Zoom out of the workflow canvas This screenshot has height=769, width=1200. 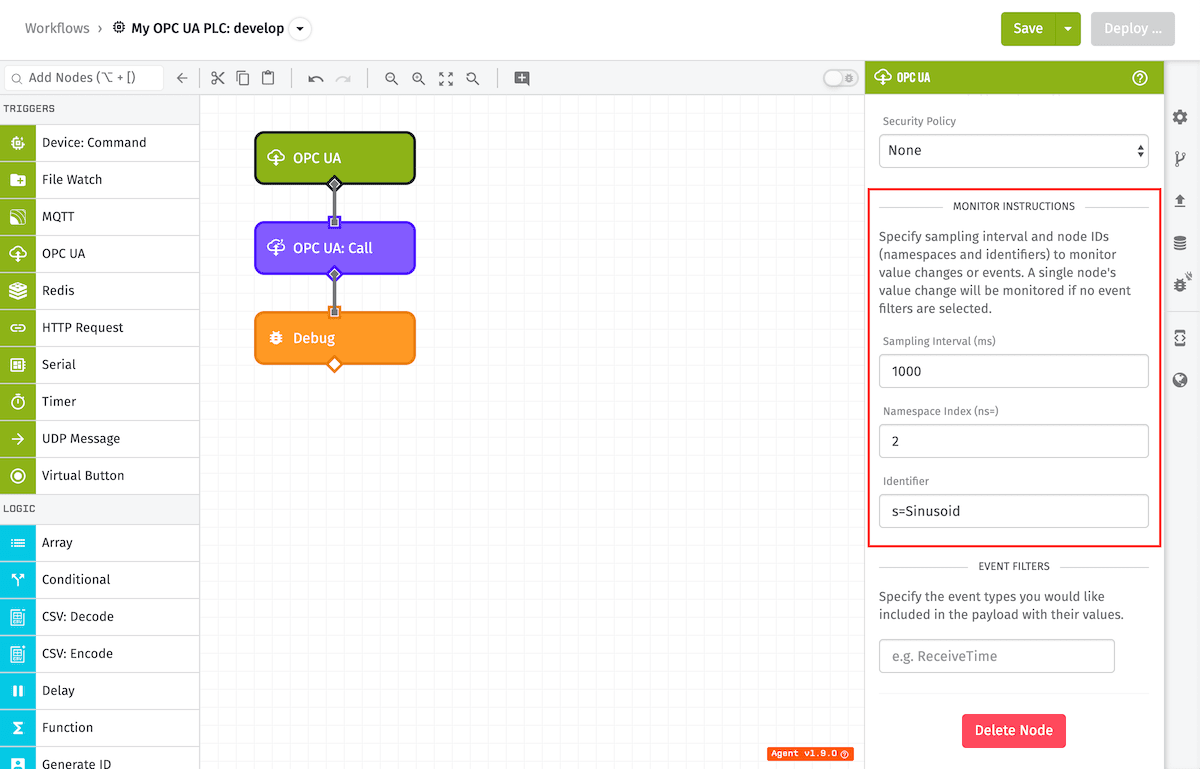click(392, 78)
